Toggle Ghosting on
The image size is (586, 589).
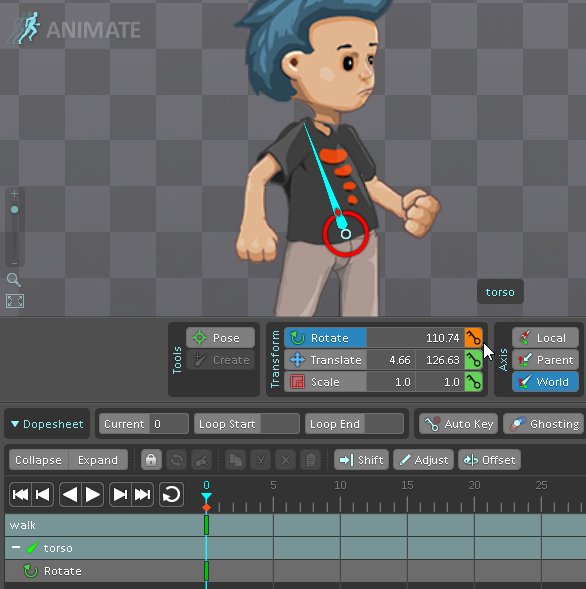click(x=544, y=424)
